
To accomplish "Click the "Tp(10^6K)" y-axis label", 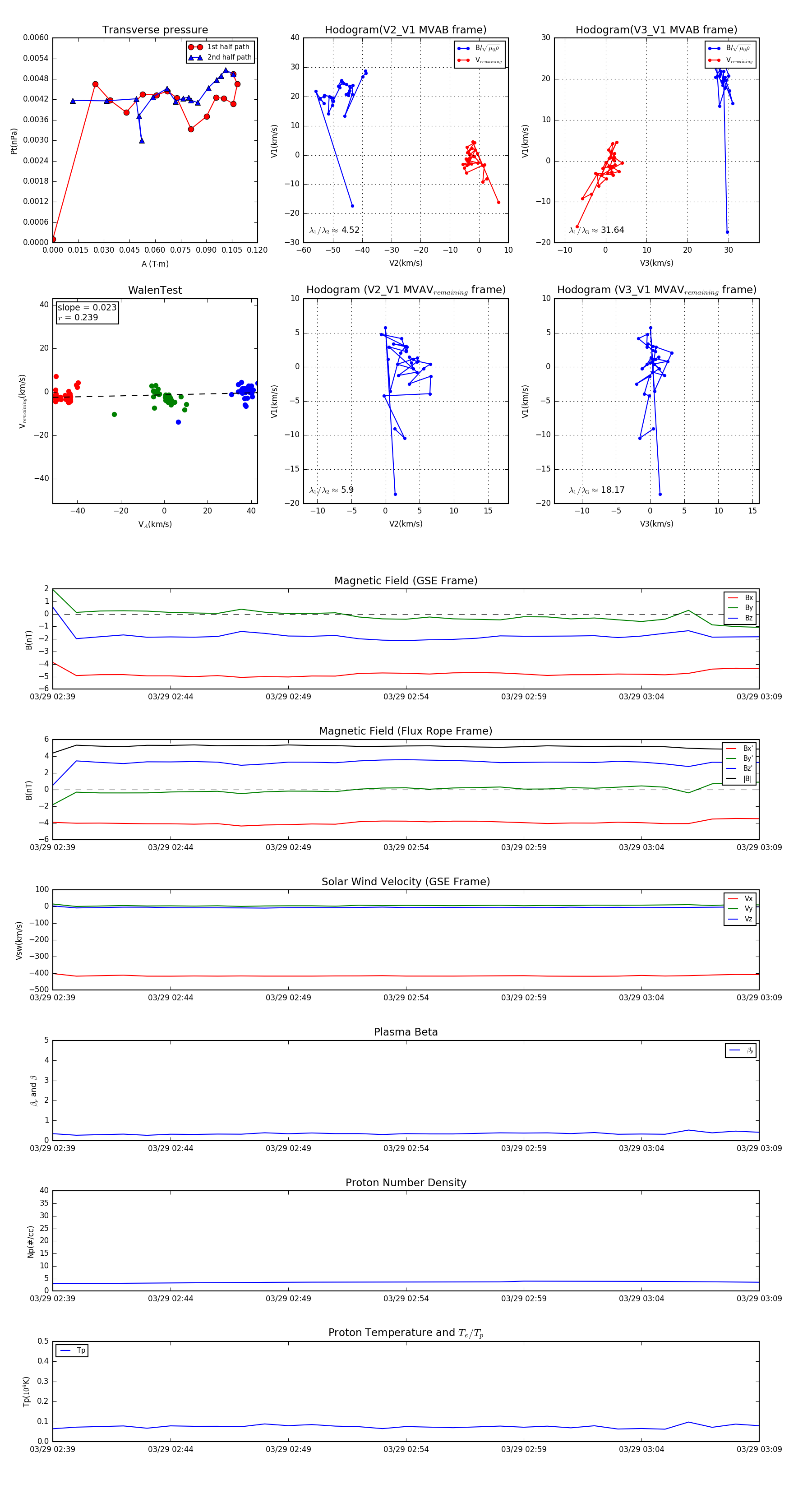I will pos(26,1392).
